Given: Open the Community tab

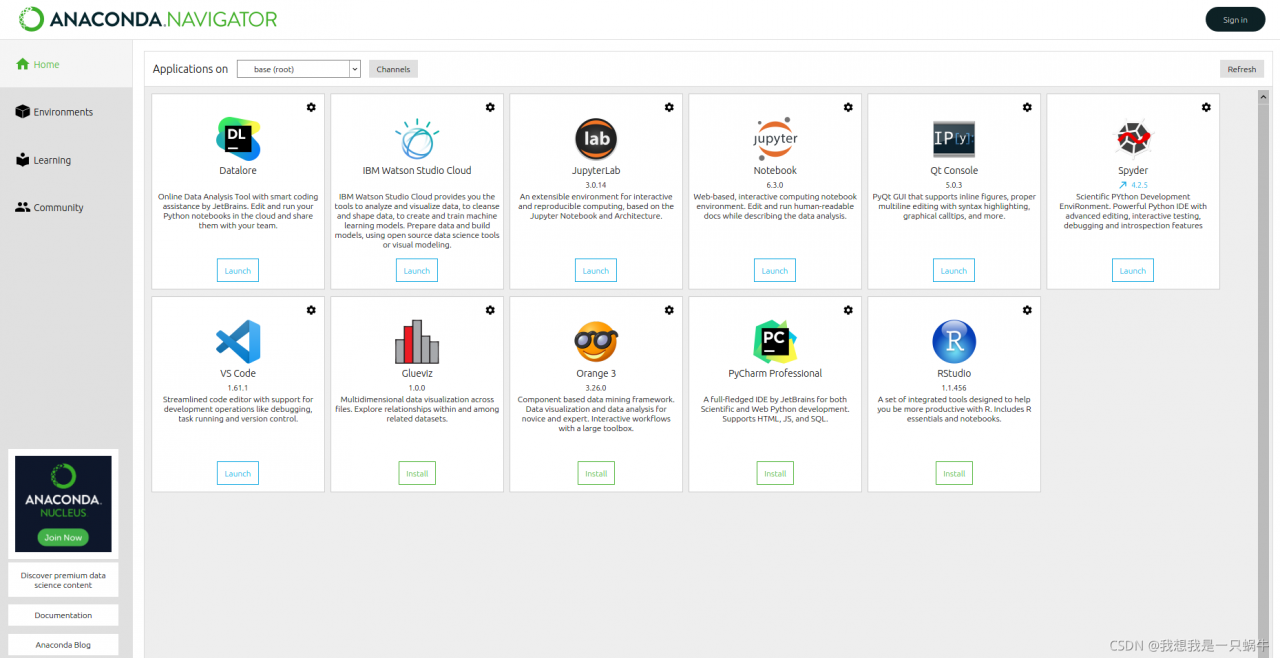Looking at the screenshot, I should (x=66, y=208).
